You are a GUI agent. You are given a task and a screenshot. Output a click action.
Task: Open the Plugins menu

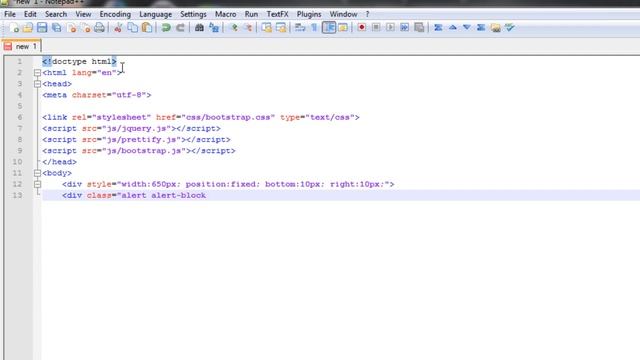[309, 14]
